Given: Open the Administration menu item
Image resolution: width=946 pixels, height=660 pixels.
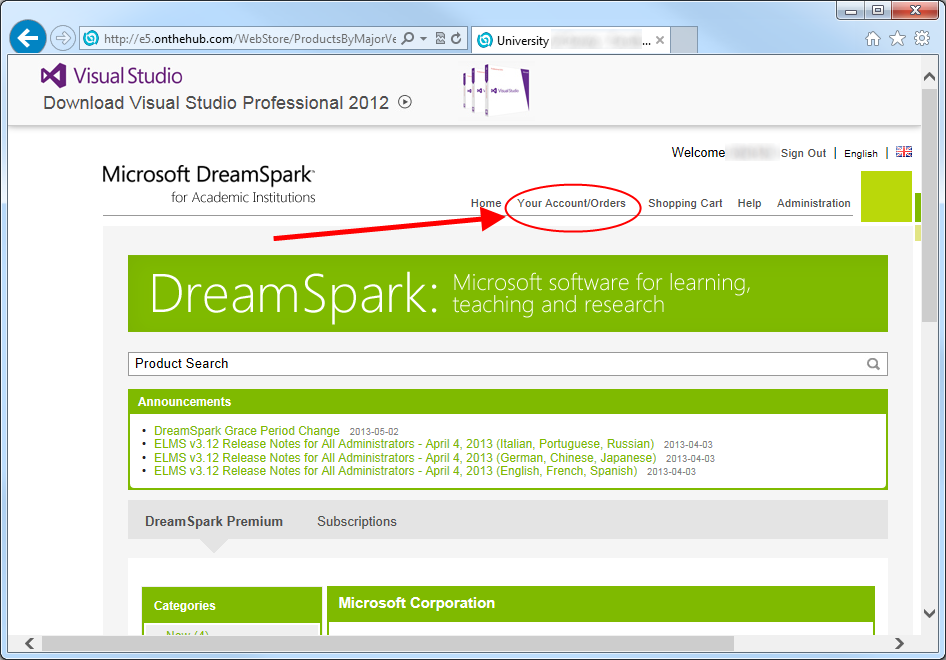Looking at the screenshot, I should tap(813, 203).
